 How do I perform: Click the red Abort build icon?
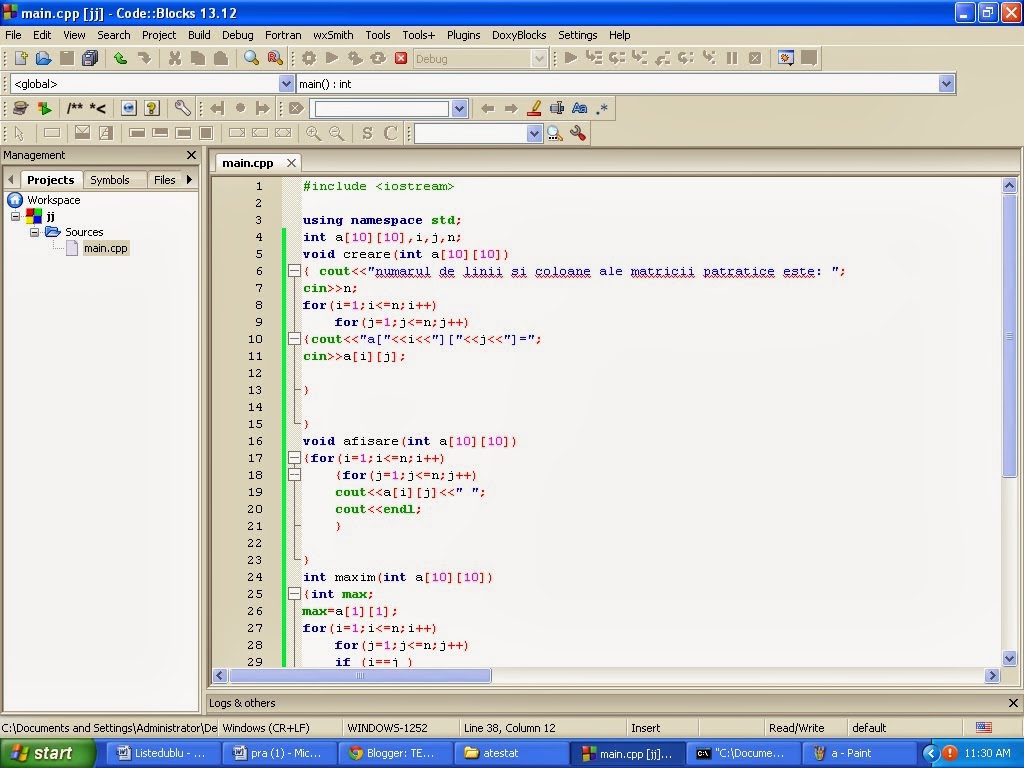click(x=401, y=58)
